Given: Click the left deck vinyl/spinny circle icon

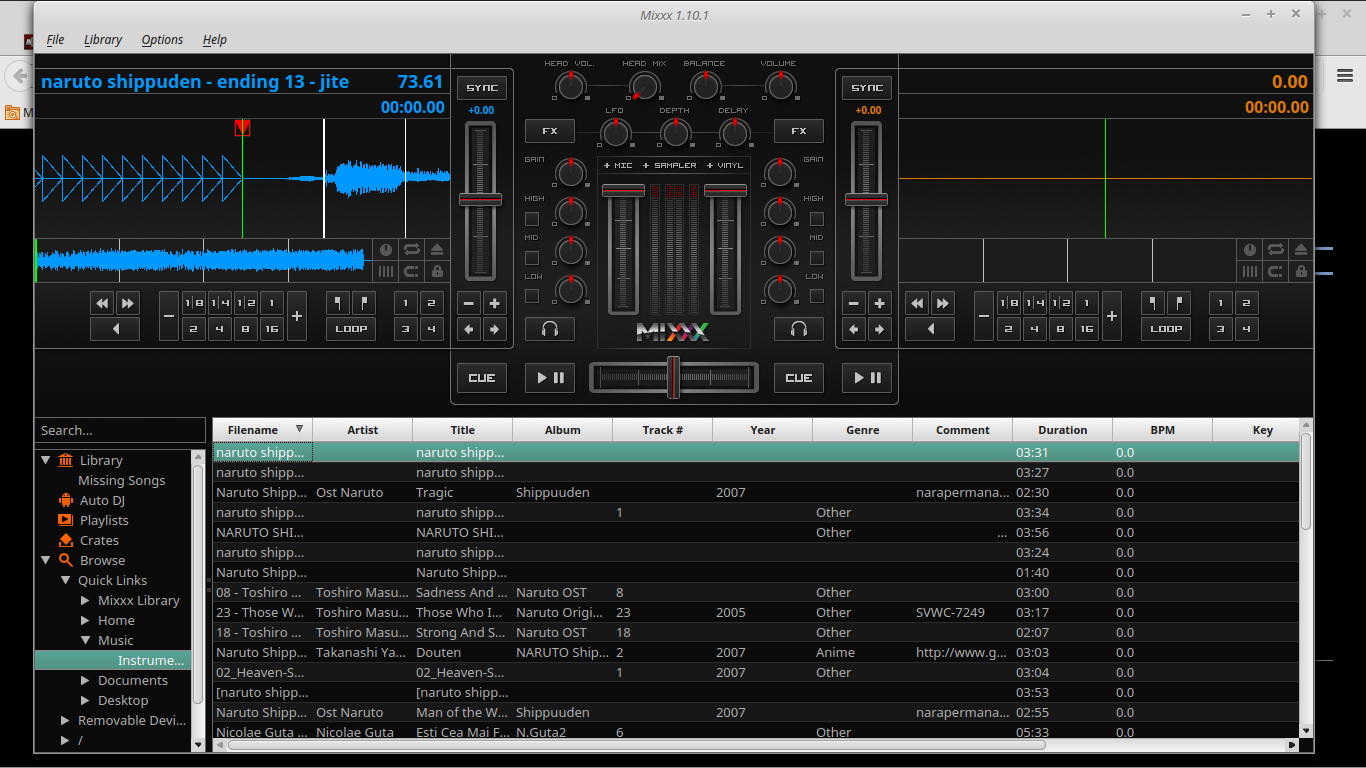Looking at the screenshot, I should [386, 249].
